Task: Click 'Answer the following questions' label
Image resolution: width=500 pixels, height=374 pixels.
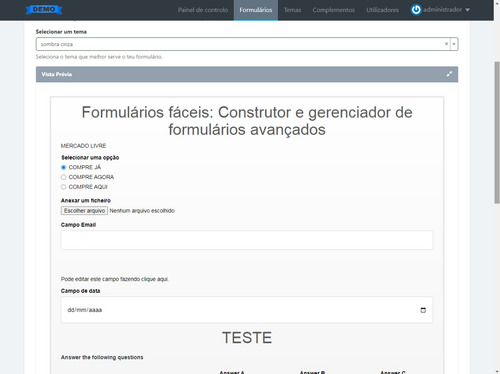Action: pos(102,357)
